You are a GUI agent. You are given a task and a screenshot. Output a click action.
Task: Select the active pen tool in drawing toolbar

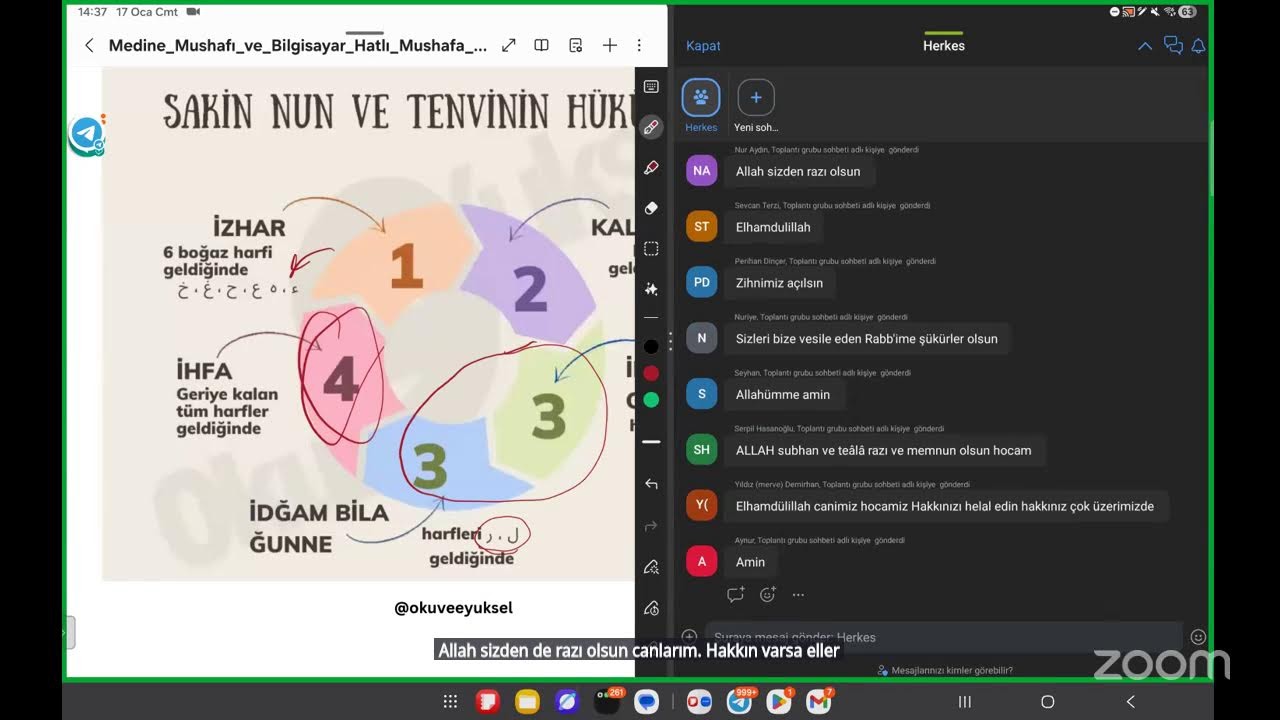coord(651,127)
